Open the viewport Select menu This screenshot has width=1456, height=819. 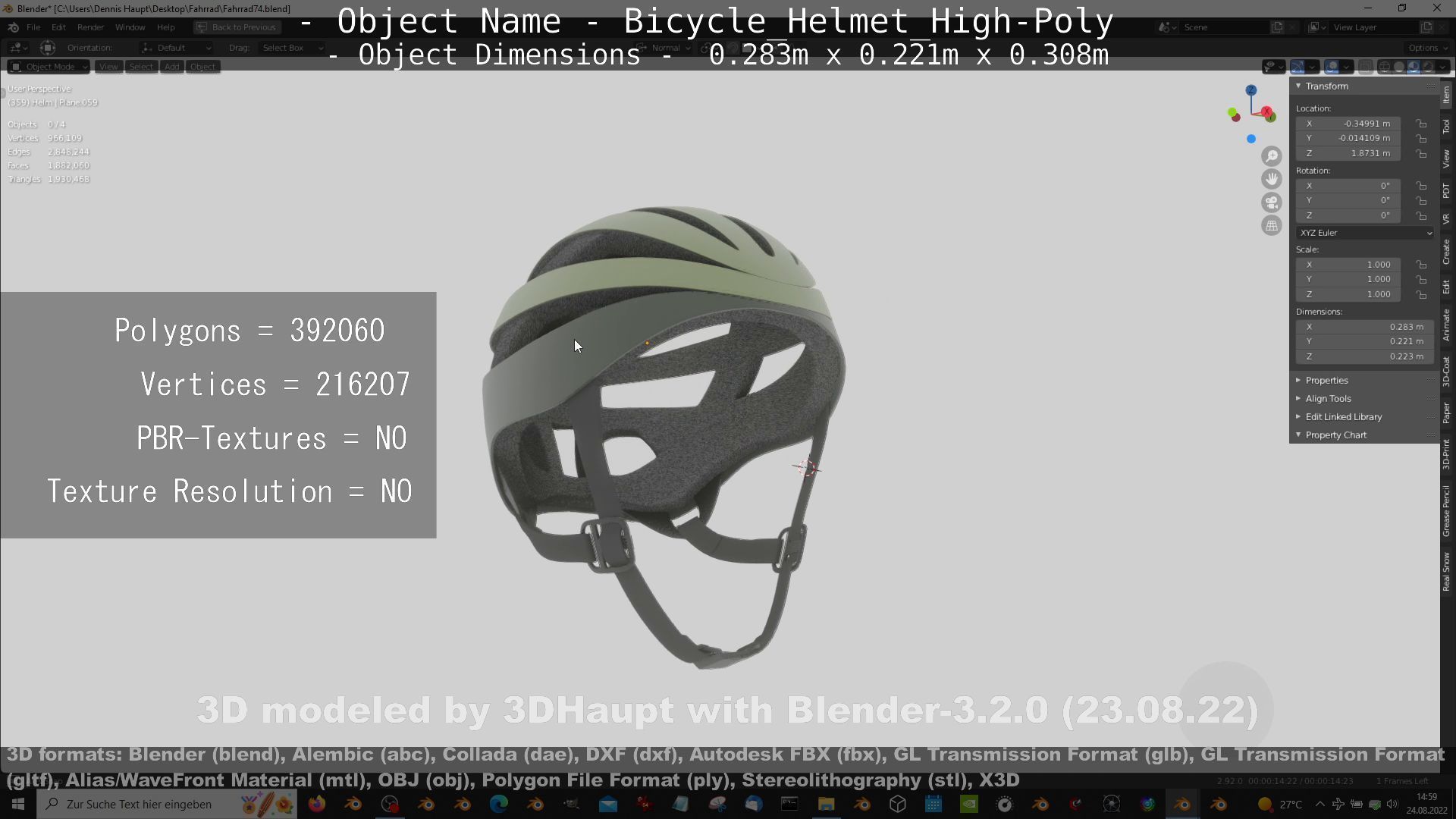(x=141, y=67)
